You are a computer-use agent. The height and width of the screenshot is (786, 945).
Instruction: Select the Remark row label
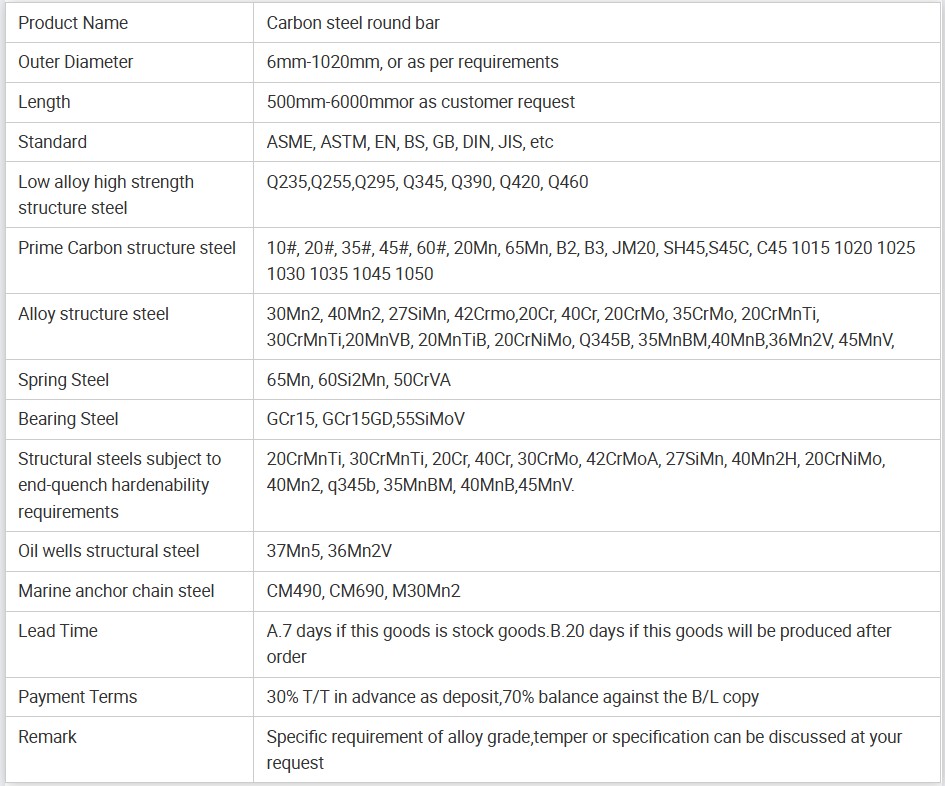tap(47, 737)
